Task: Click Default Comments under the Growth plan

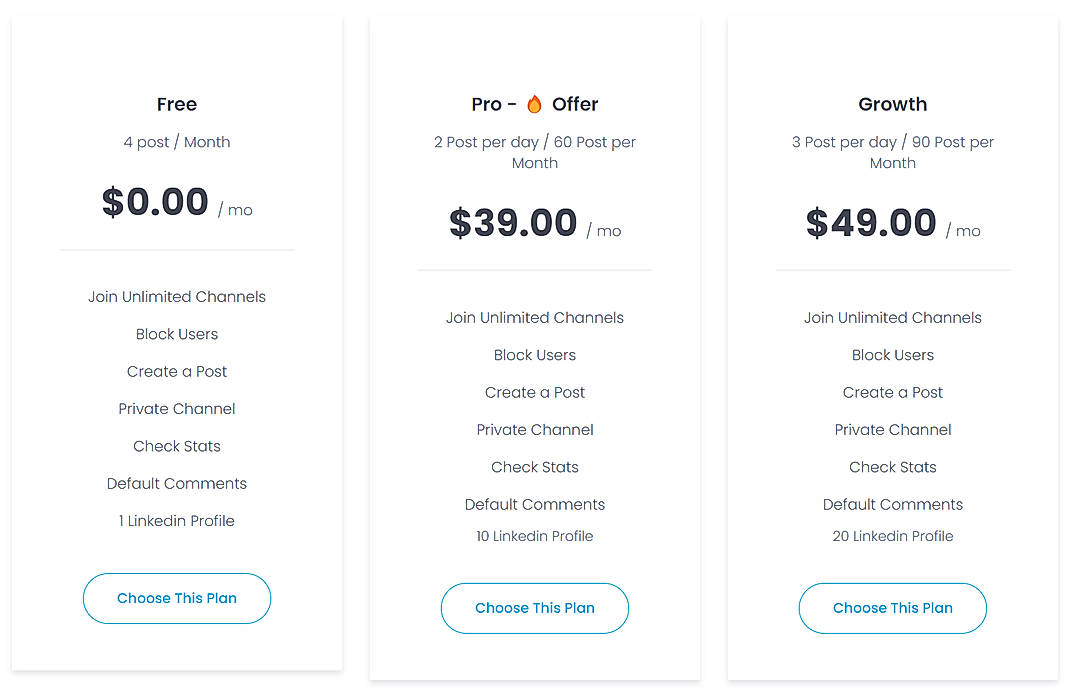Action: [892, 504]
